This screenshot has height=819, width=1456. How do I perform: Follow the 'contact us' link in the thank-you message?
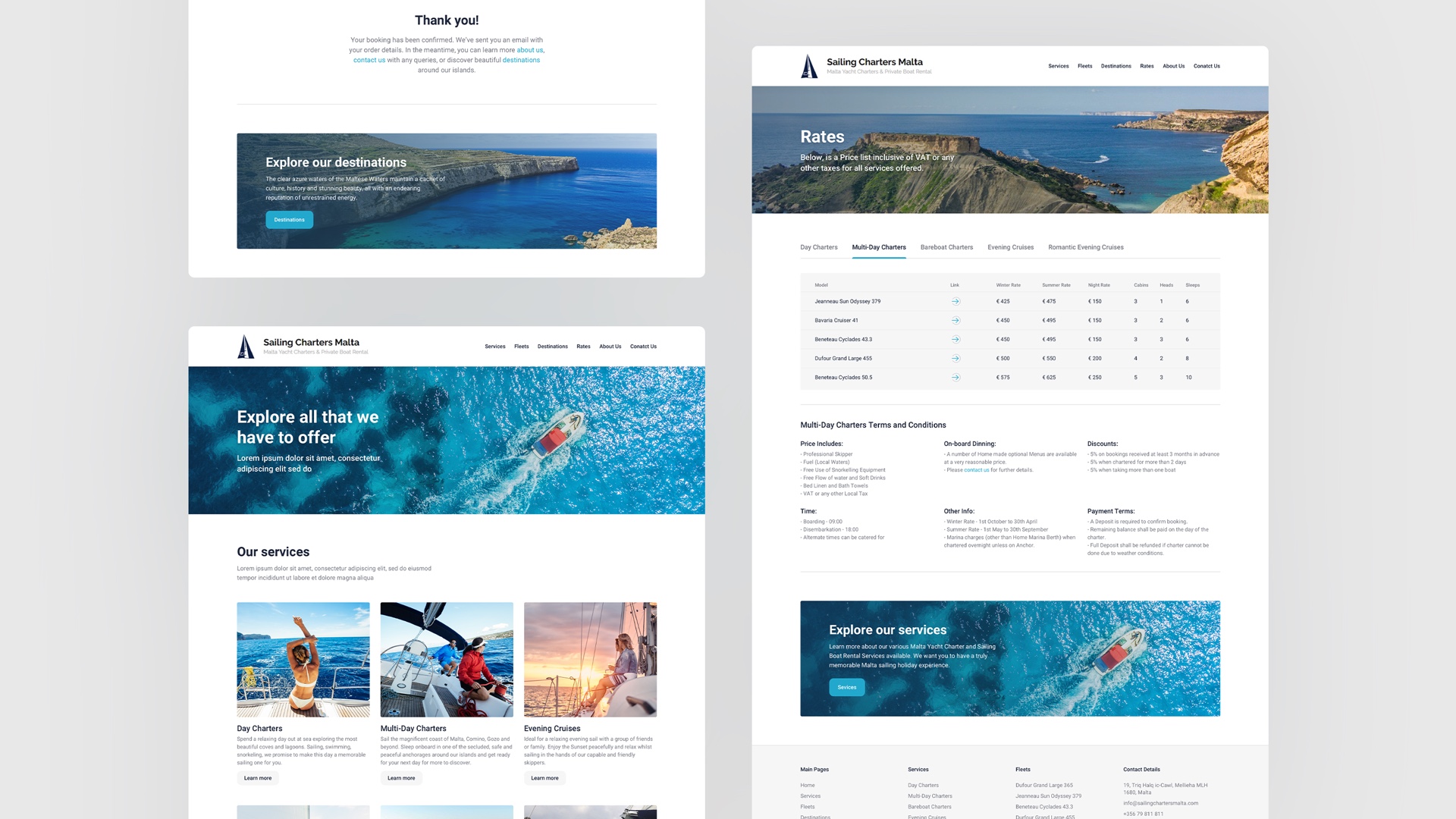(x=369, y=60)
